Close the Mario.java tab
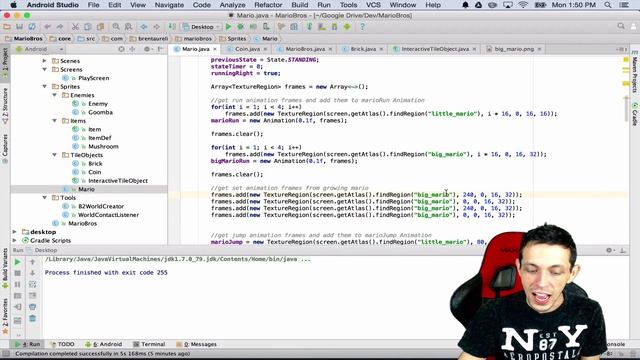The height and width of the screenshot is (360, 640). coord(215,49)
